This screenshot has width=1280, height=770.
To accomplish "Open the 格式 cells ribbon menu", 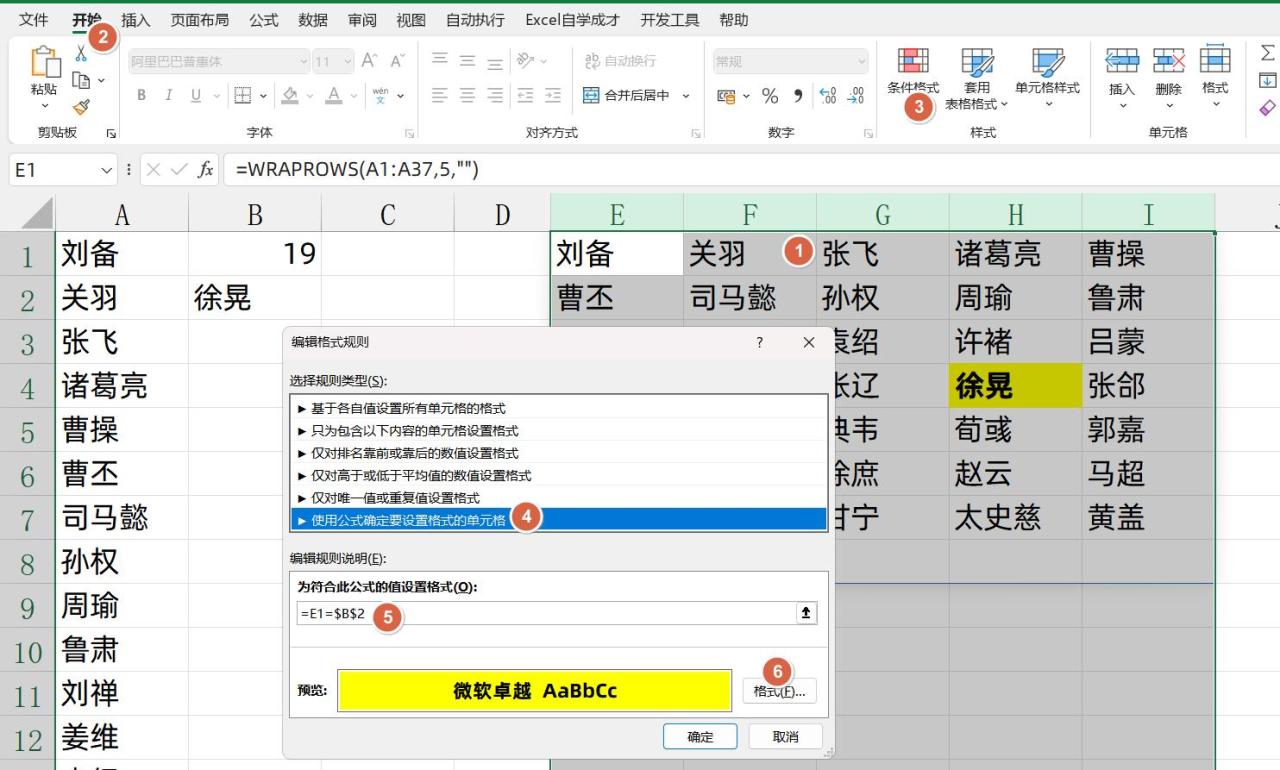I will click(1215, 78).
